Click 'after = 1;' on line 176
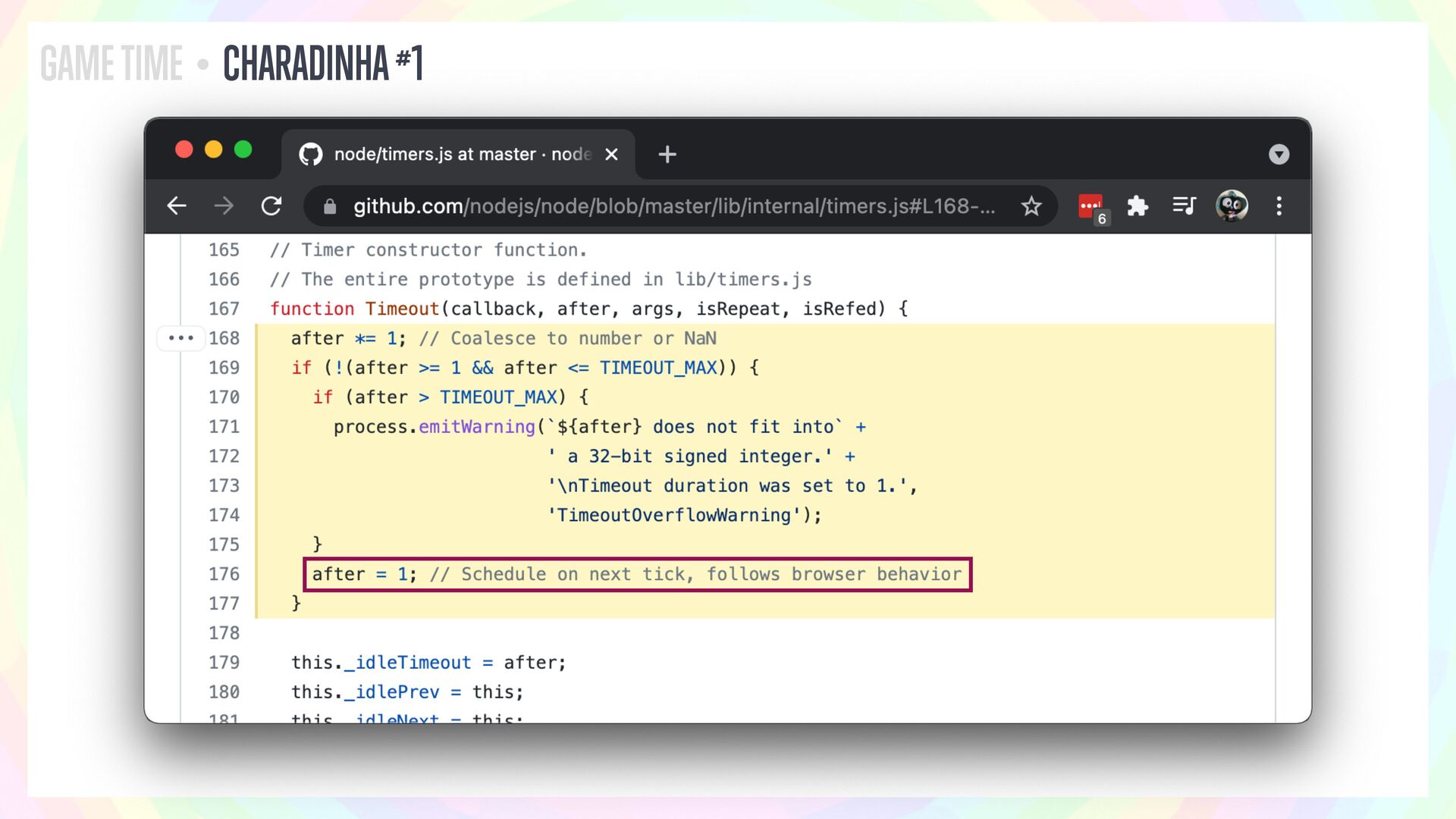The height and width of the screenshot is (819, 1456). (364, 574)
